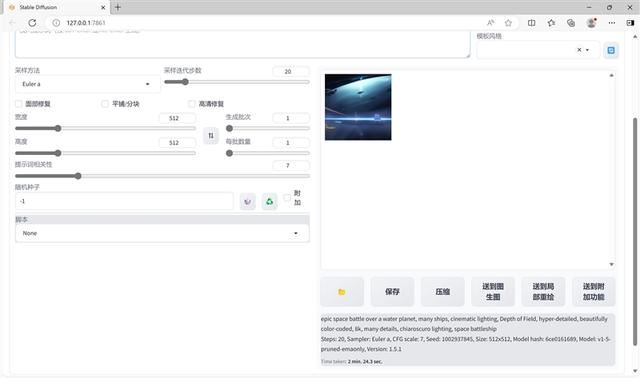Open the output folder via yellow folder icon
The height and width of the screenshot is (378, 640).
pyautogui.click(x=342, y=291)
